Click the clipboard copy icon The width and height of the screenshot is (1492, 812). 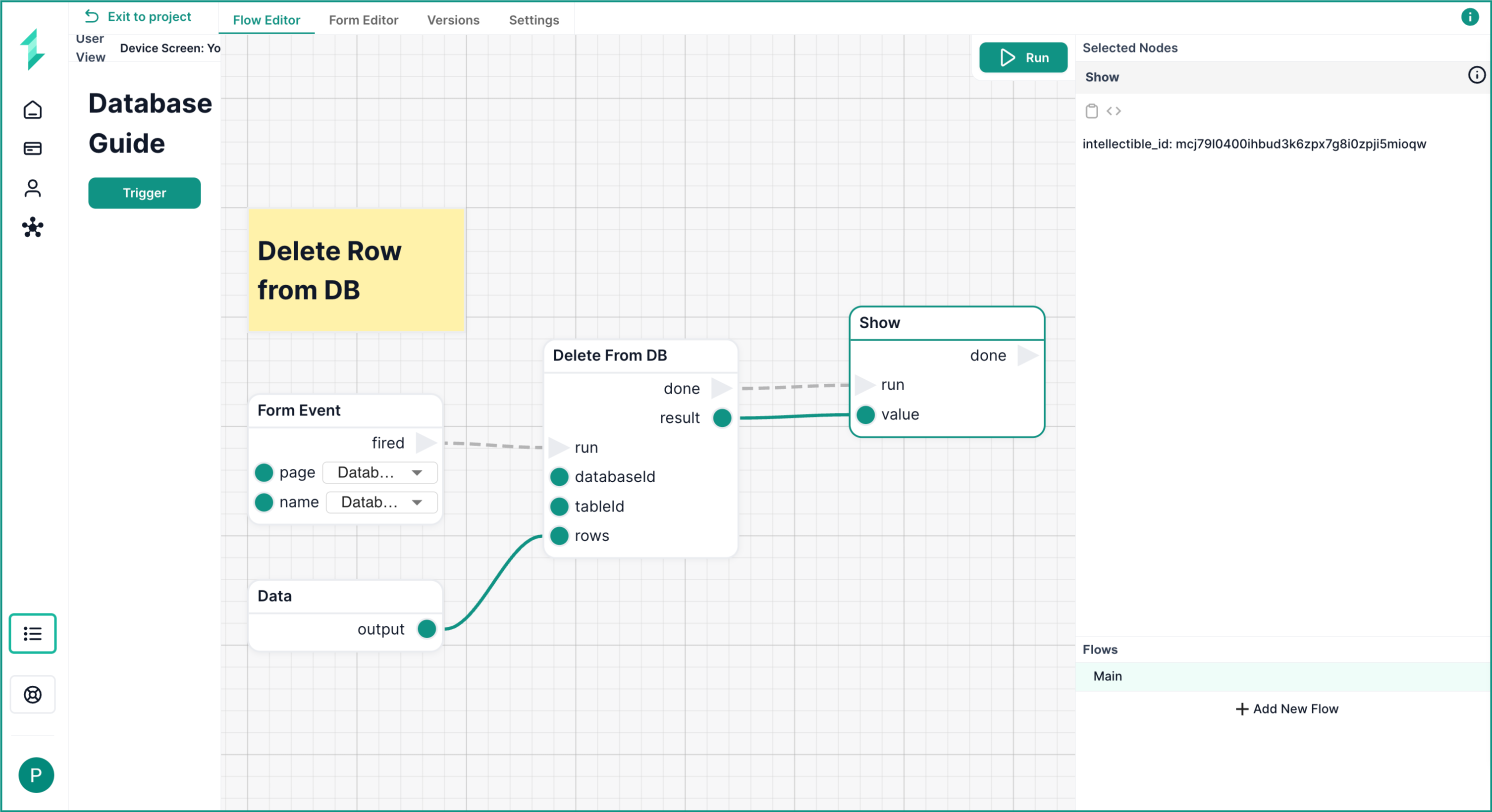(x=1091, y=111)
